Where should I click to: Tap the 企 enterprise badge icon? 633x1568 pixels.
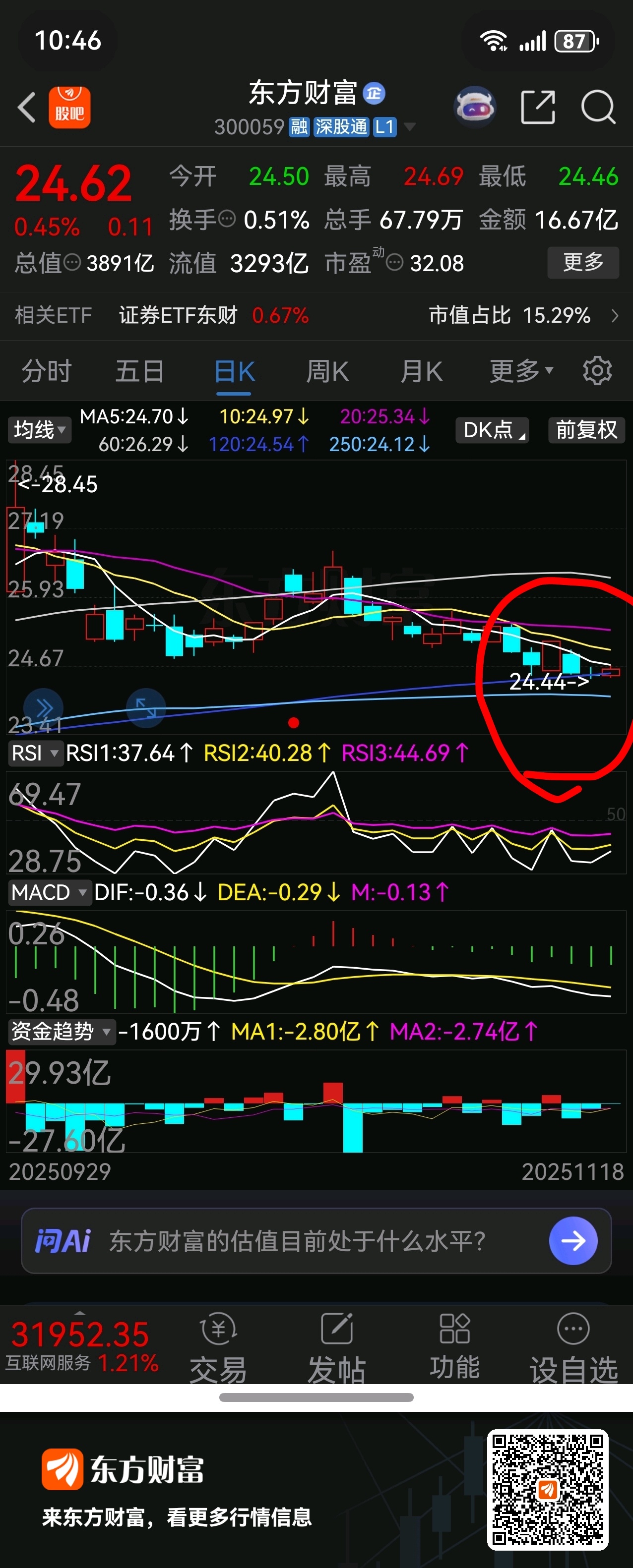tap(374, 93)
